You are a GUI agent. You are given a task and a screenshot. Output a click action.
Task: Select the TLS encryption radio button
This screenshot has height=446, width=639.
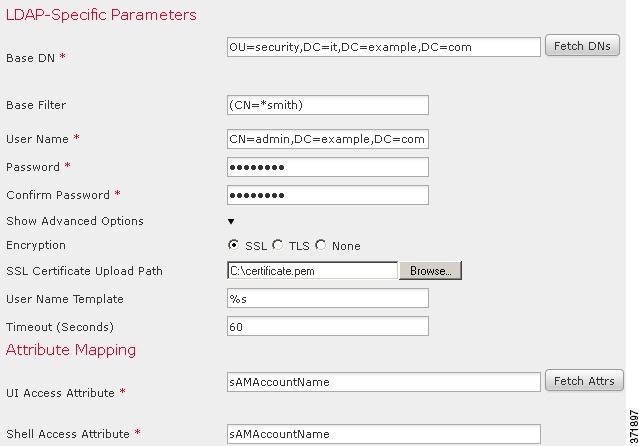(x=278, y=245)
